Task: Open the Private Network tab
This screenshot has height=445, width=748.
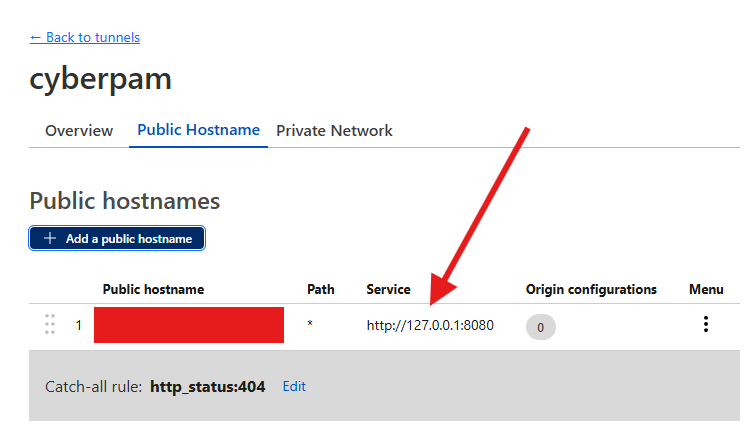Action: [x=334, y=131]
